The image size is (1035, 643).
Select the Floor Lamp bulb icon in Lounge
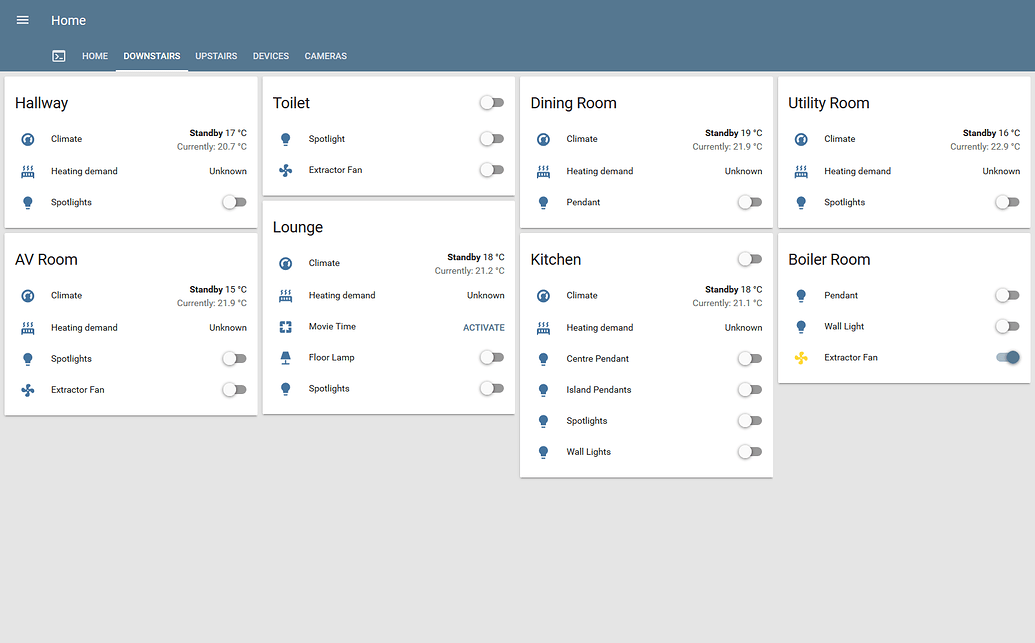tap(284, 358)
